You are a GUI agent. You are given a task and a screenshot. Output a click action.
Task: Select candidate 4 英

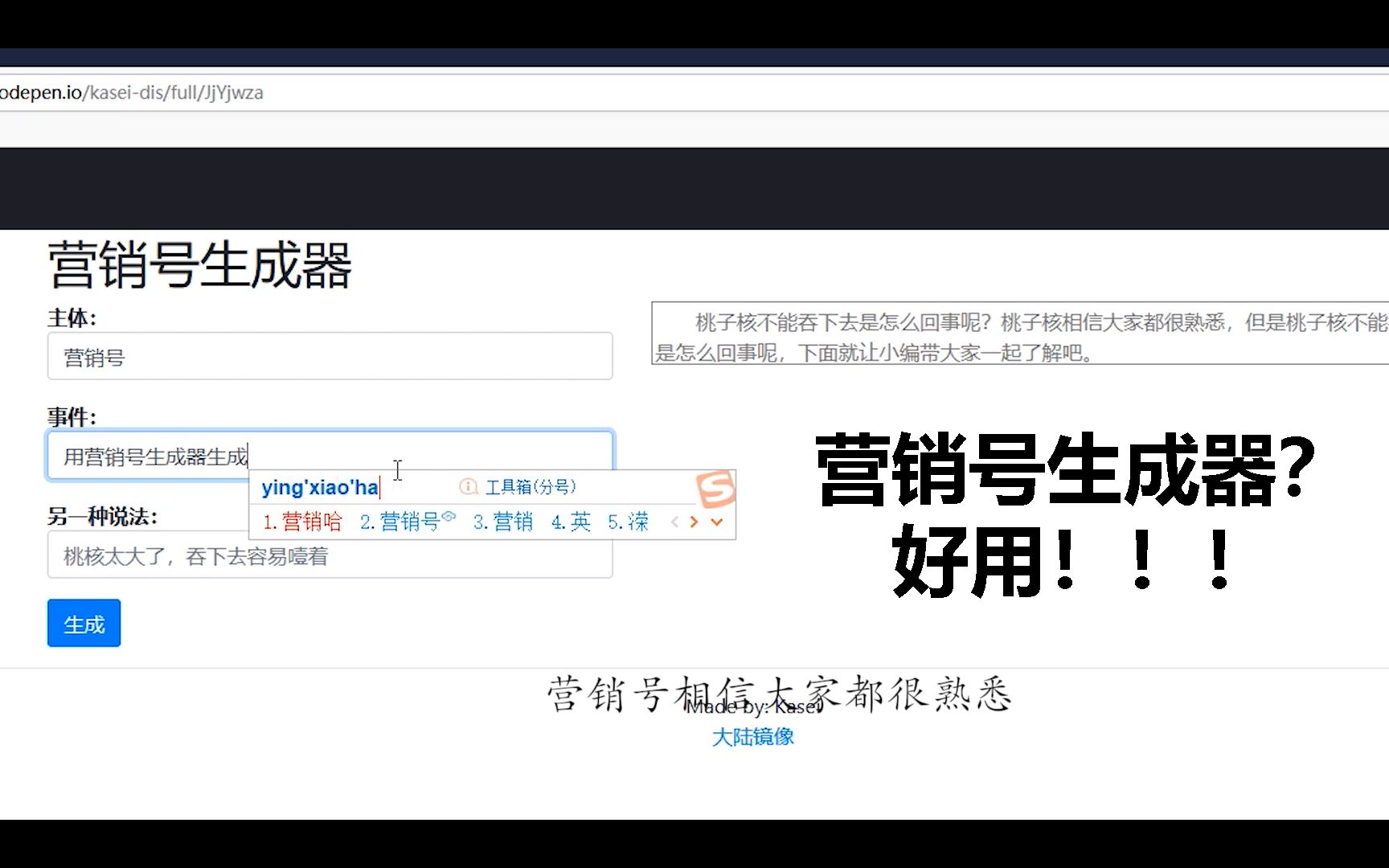(x=571, y=522)
